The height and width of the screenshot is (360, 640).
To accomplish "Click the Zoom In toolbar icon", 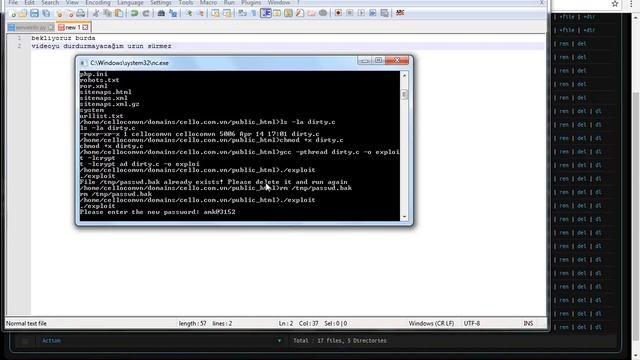I will (189, 13).
